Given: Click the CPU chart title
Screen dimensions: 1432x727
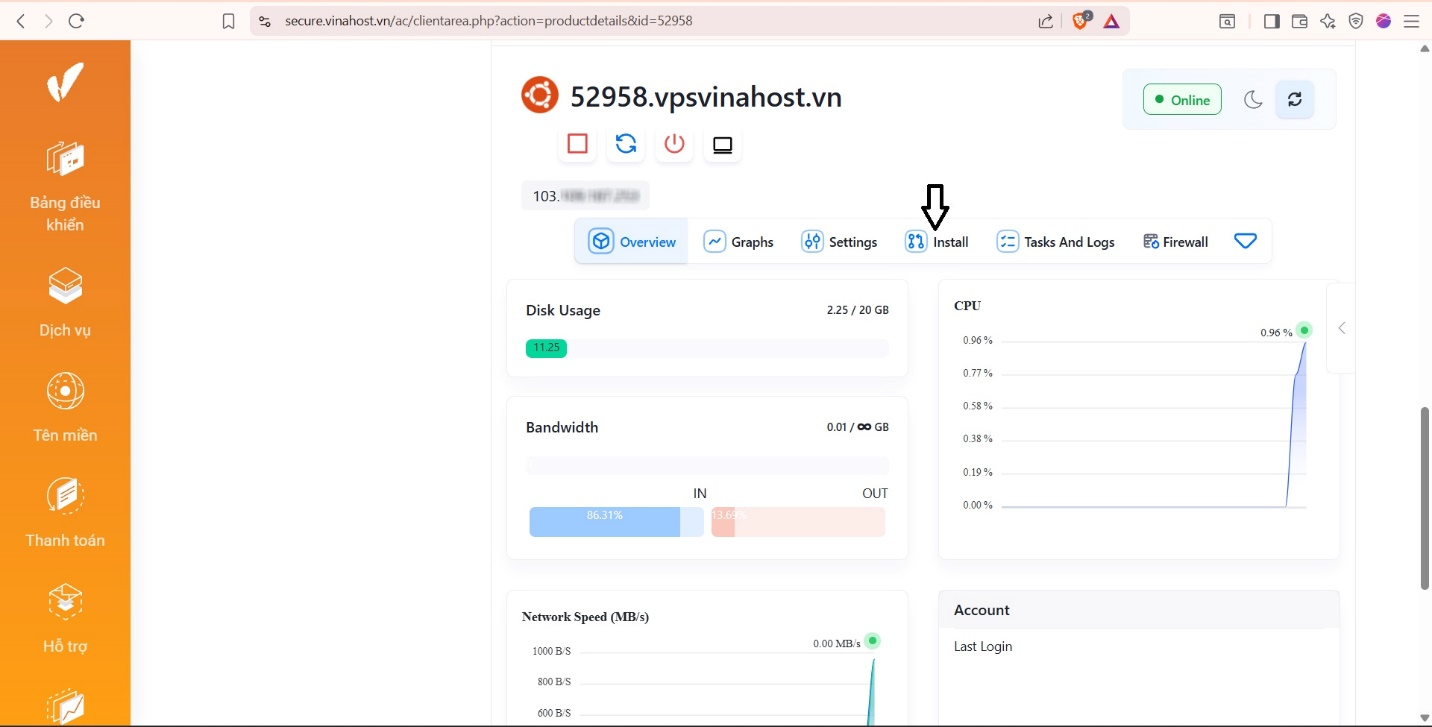Looking at the screenshot, I should click(967, 306).
